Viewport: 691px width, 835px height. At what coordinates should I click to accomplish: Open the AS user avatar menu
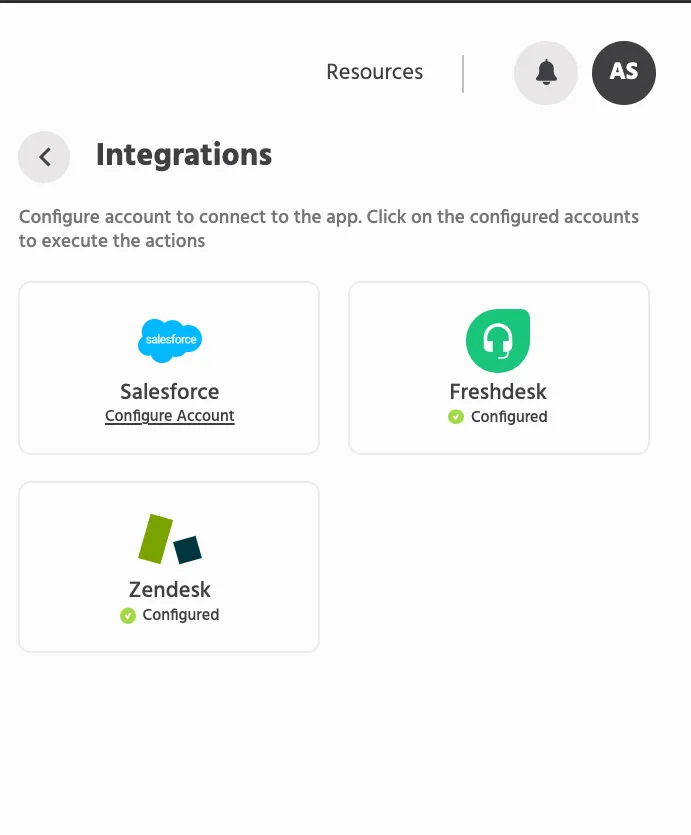coord(623,72)
